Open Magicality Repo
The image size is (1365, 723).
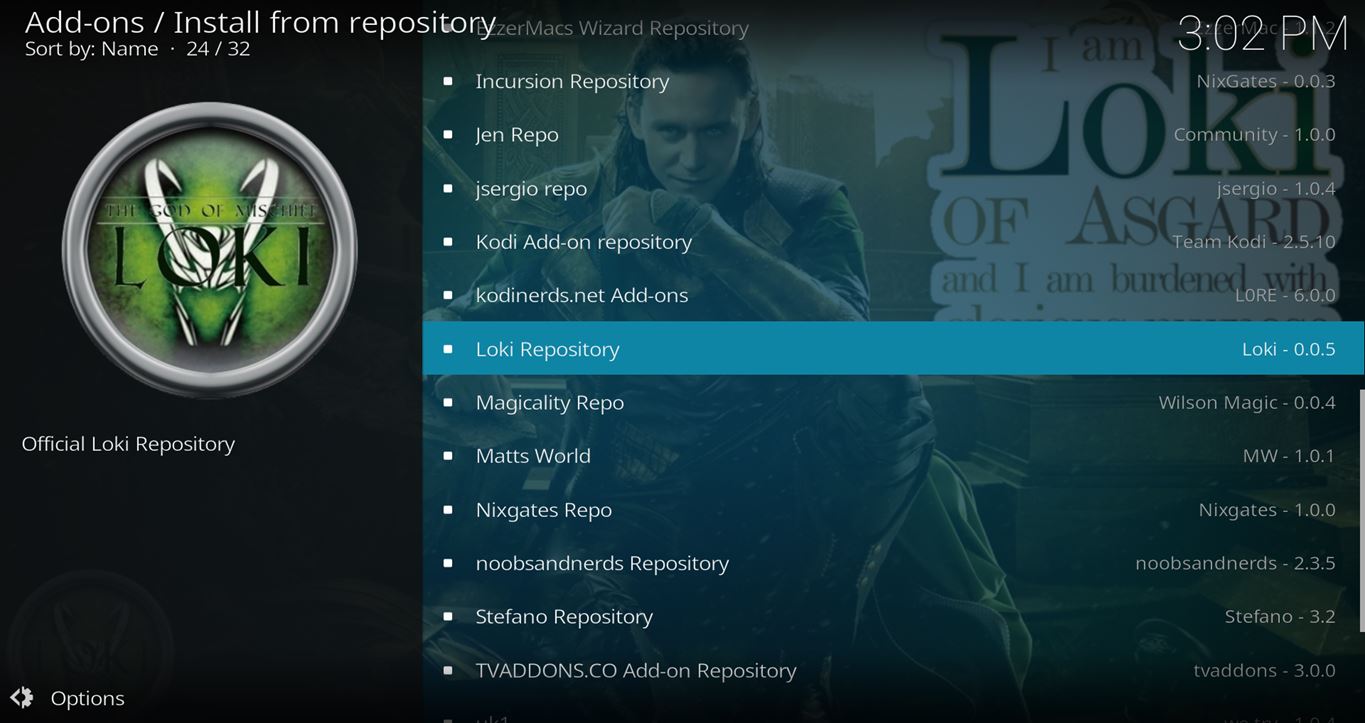550,402
